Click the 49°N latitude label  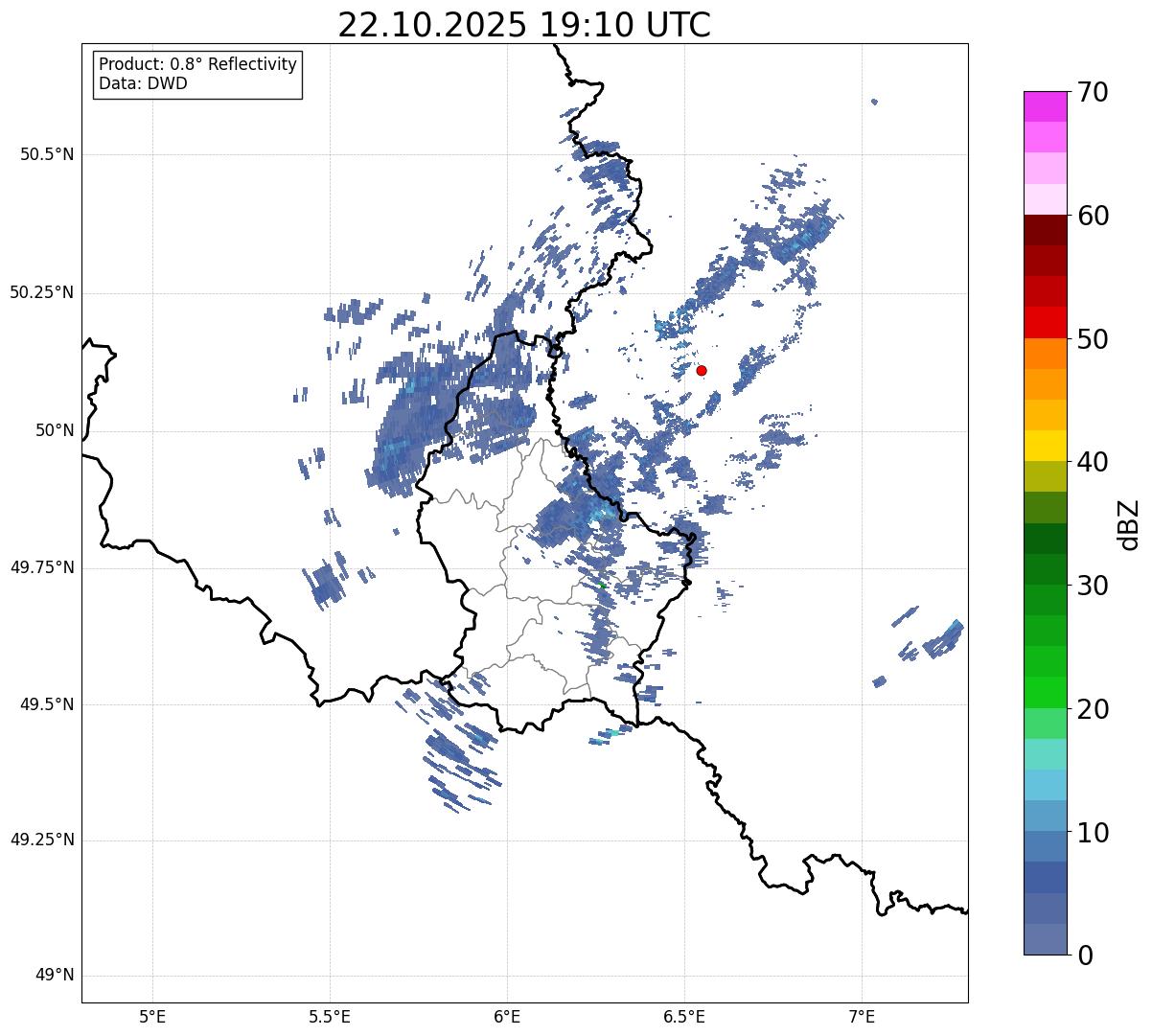[55, 976]
